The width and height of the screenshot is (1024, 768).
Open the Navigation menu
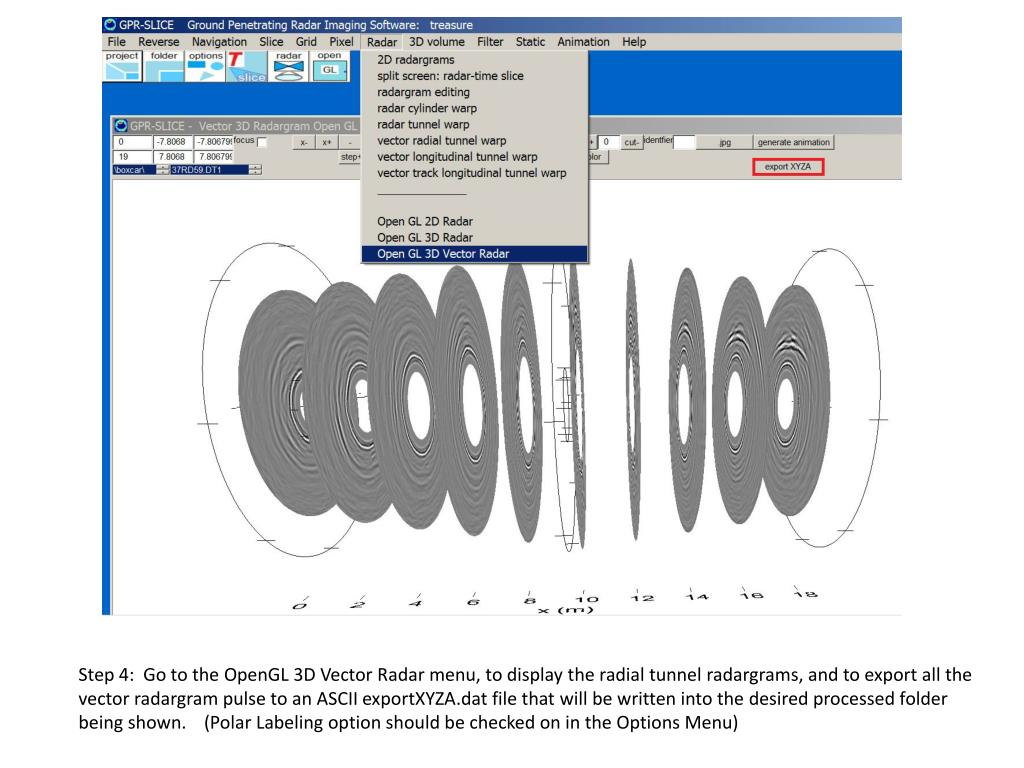click(x=219, y=42)
